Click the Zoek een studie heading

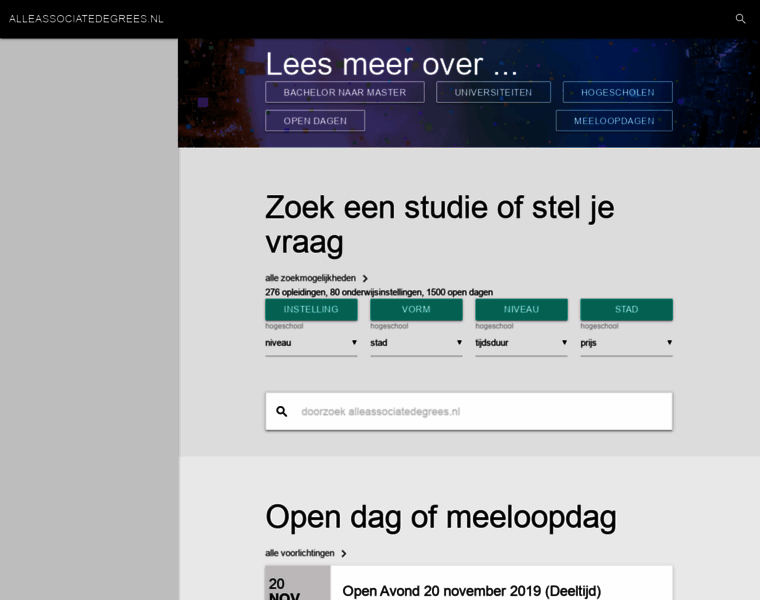[x=440, y=224]
